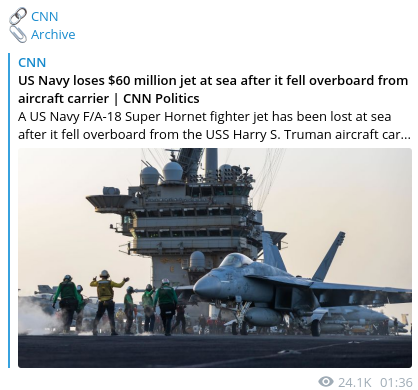Click the CNN site name in preview

[x=32, y=62]
